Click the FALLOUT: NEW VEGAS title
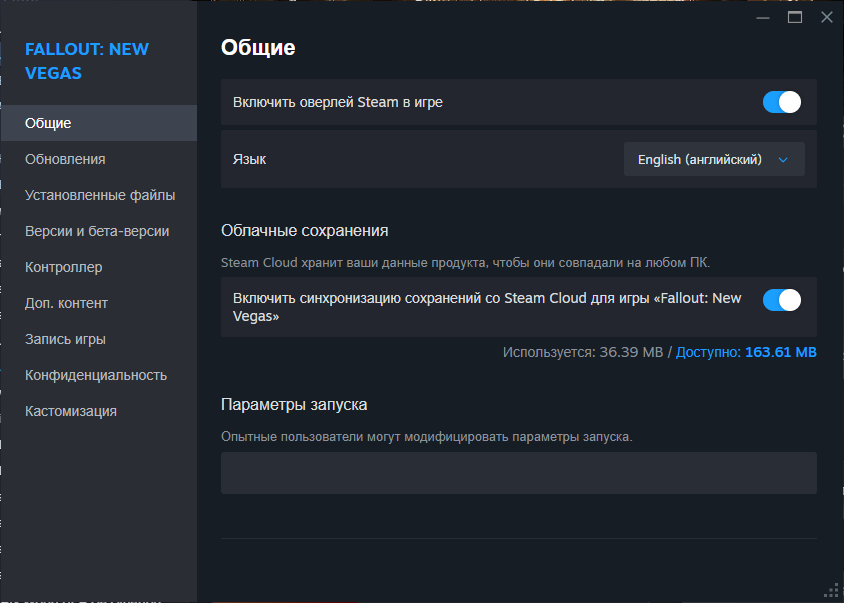Viewport: 844px width, 603px height. tap(87, 61)
